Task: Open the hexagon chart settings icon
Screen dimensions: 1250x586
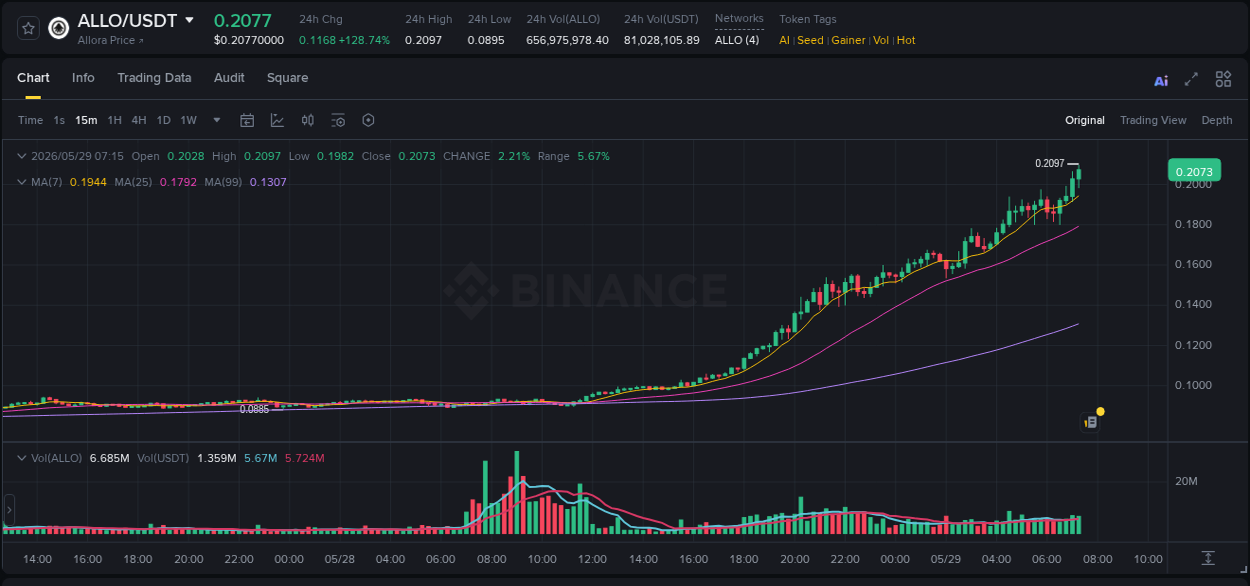Action: (x=368, y=120)
